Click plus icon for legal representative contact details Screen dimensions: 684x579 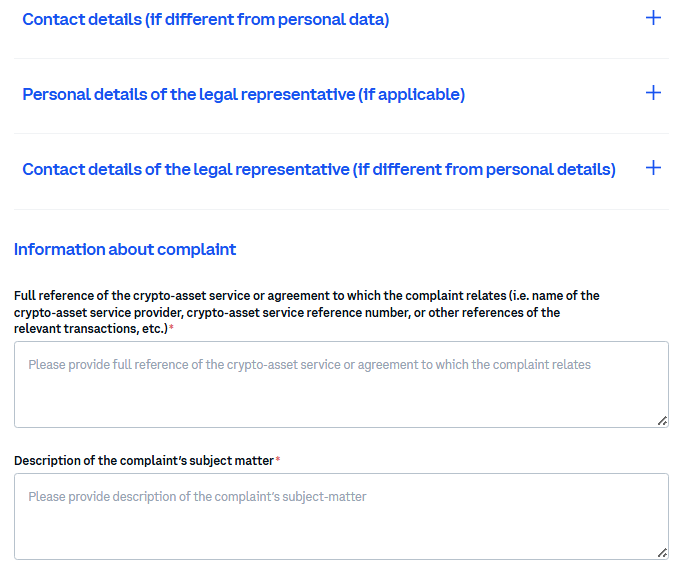653,168
